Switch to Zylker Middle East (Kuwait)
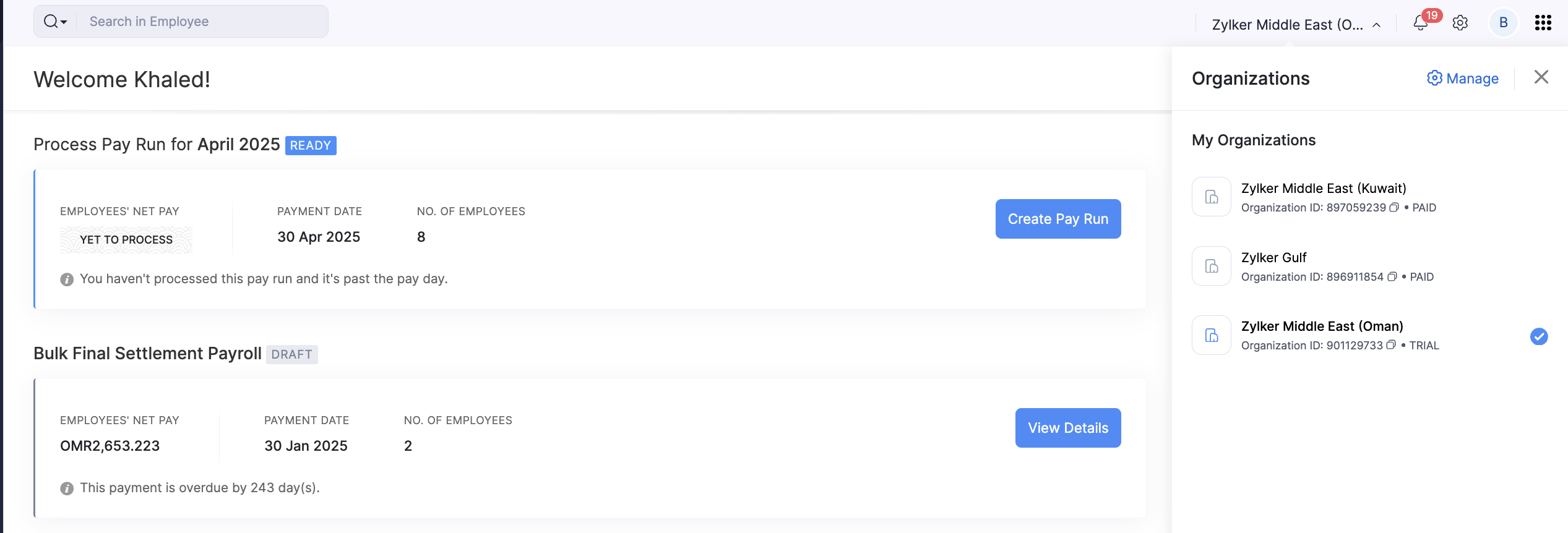 [1324, 189]
